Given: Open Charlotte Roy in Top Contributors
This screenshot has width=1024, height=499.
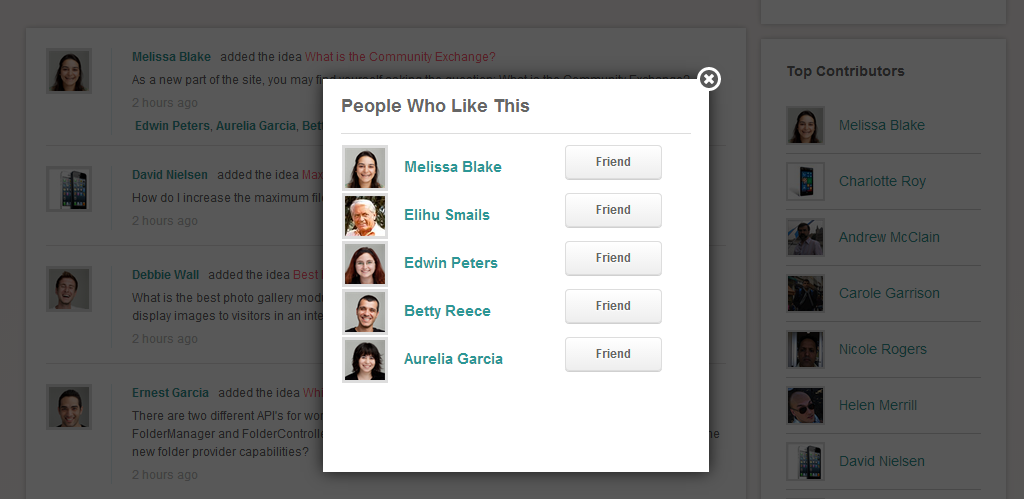Looking at the screenshot, I should [882, 181].
